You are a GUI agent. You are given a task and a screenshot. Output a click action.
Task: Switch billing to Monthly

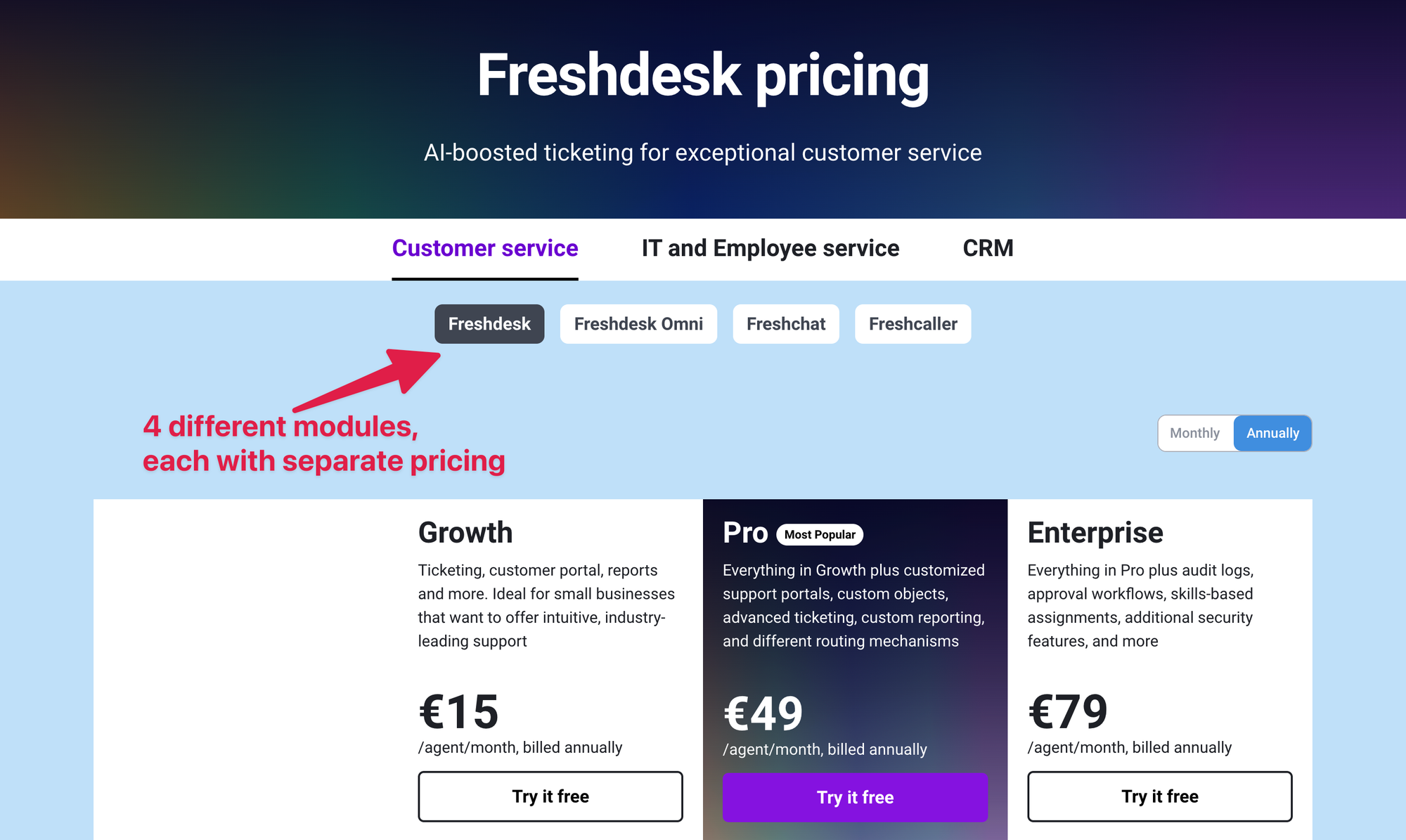click(x=1195, y=433)
